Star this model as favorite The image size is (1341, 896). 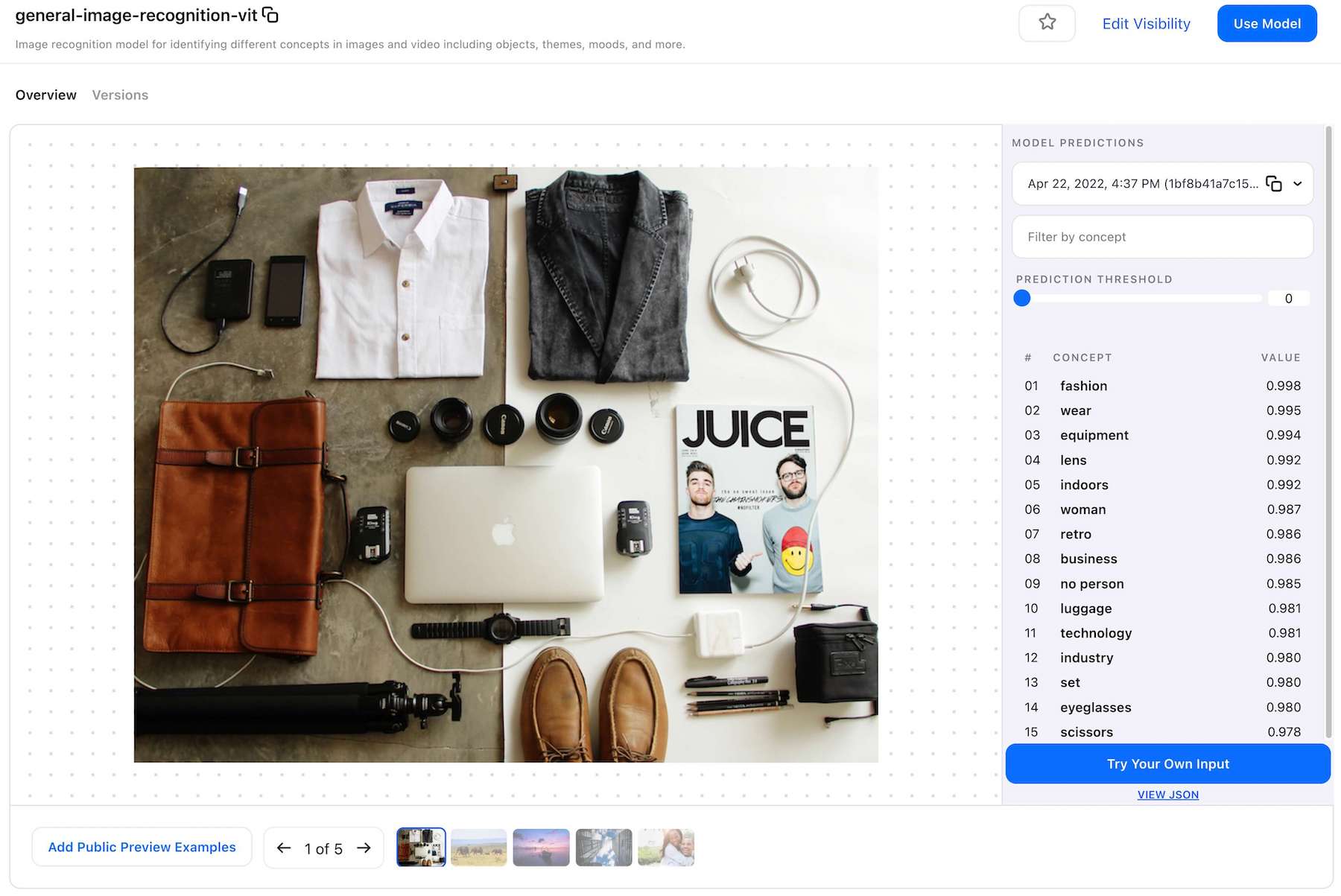[1047, 23]
